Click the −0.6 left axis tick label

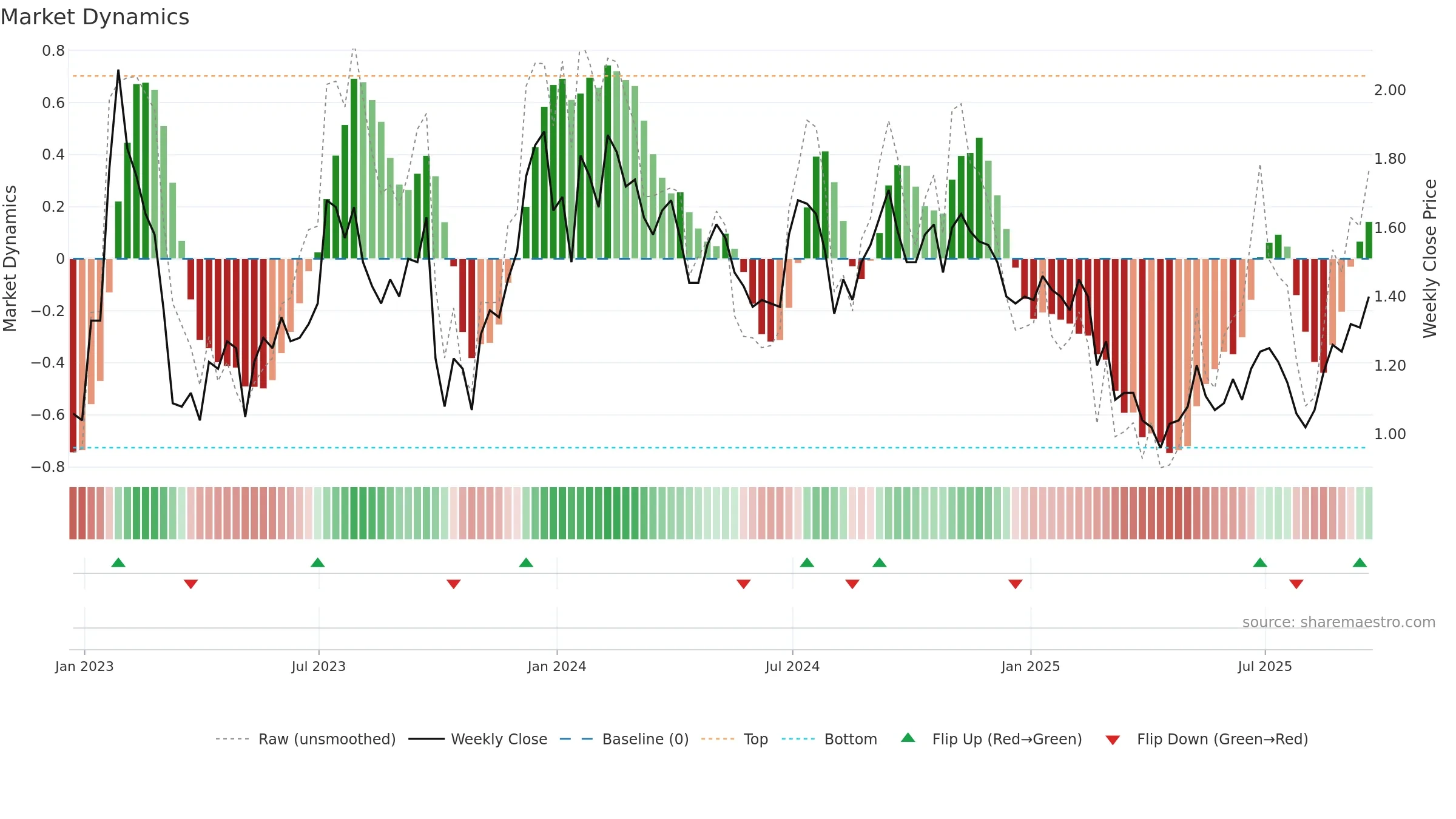click(48, 415)
